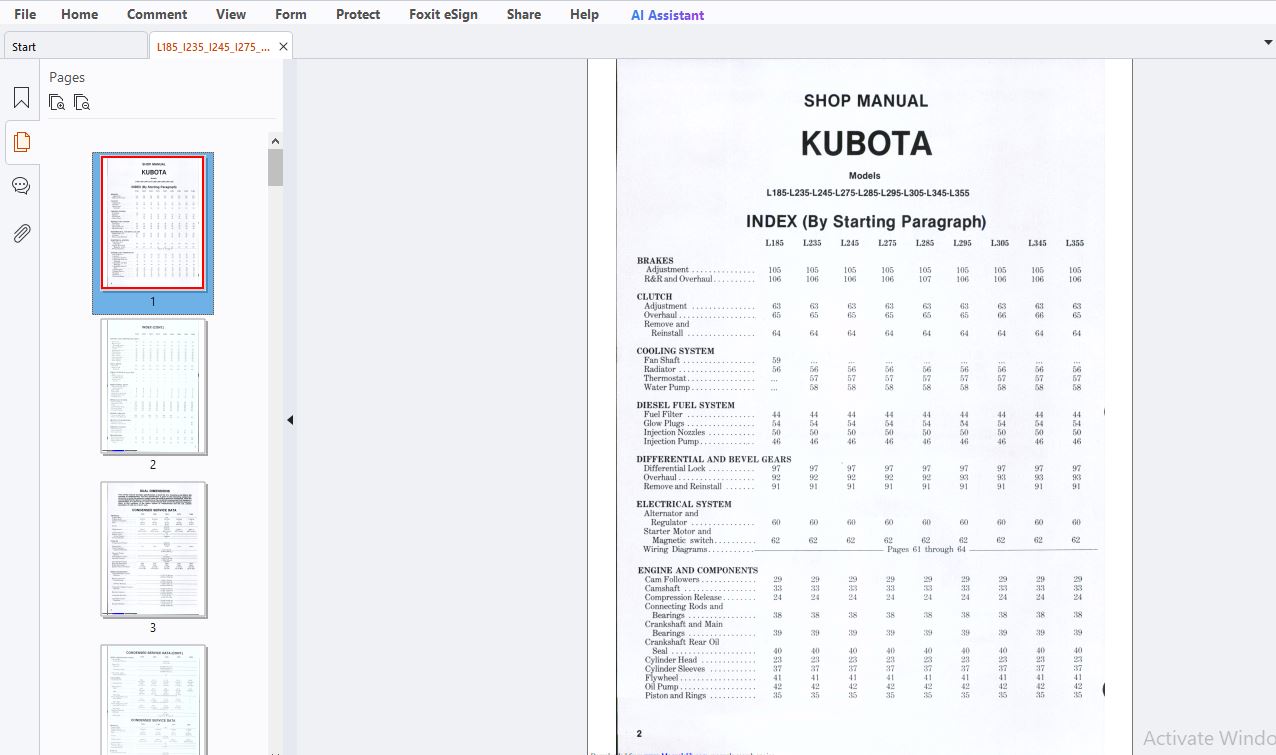Open the document tab list dropdown
1276x755 pixels.
point(1268,43)
